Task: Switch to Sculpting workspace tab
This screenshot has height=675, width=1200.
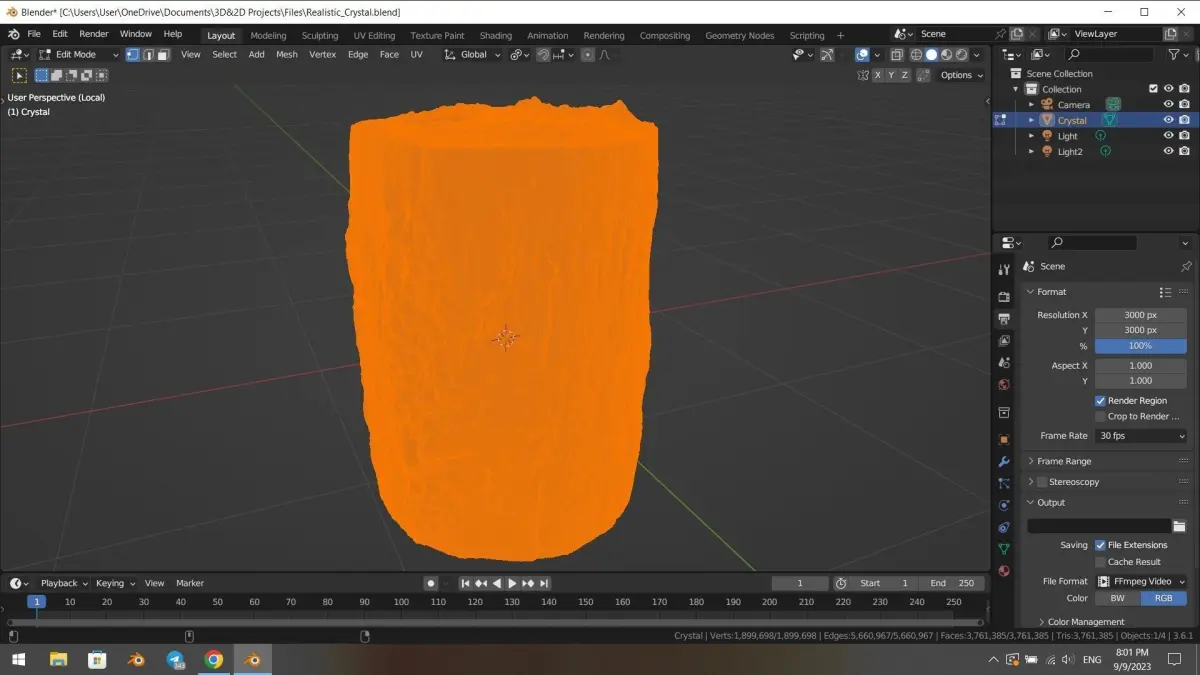Action: [320, 35]
